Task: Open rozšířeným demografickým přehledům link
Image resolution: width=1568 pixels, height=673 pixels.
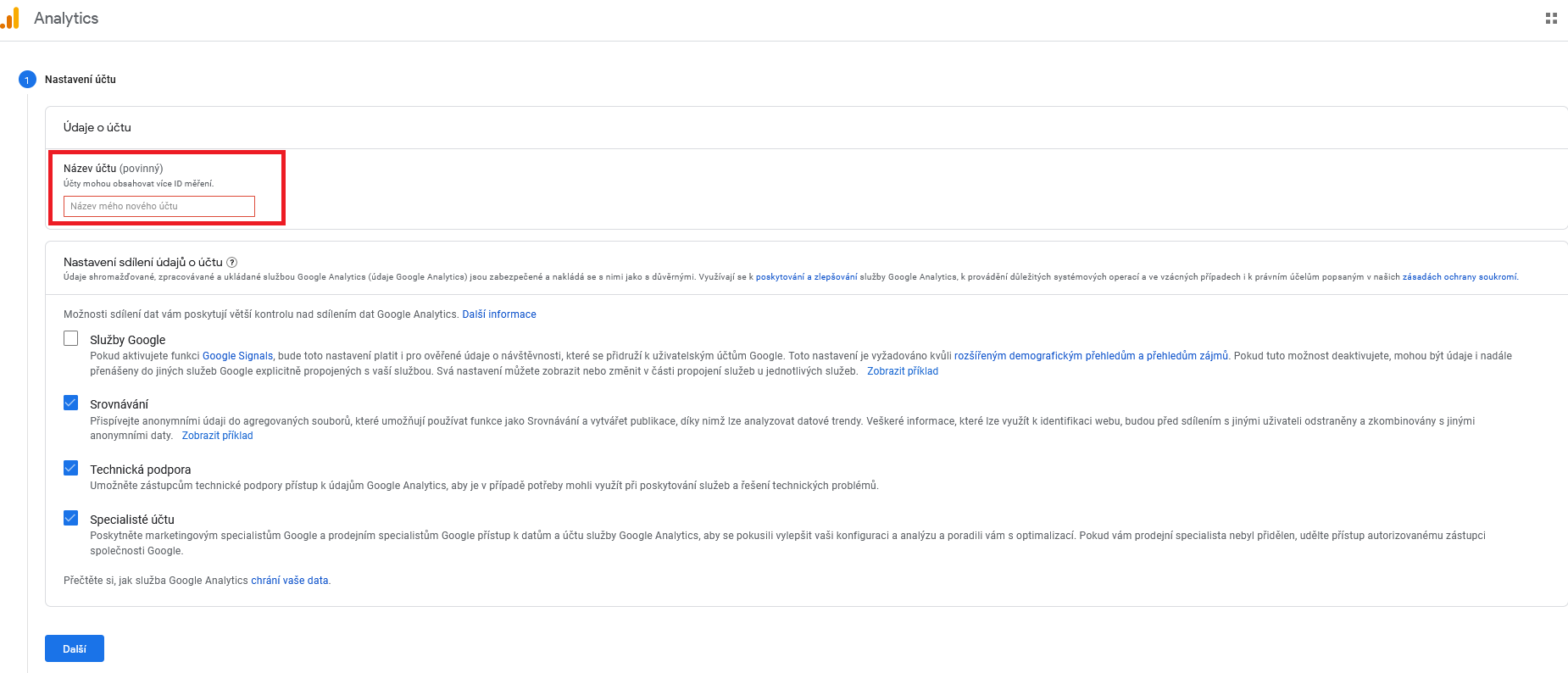Action: 1091,356
